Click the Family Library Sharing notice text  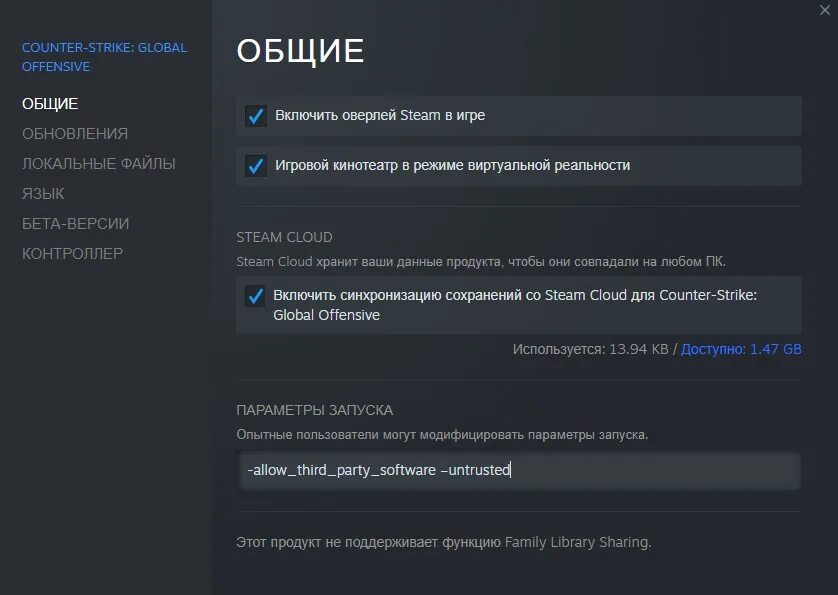point(444,542)
